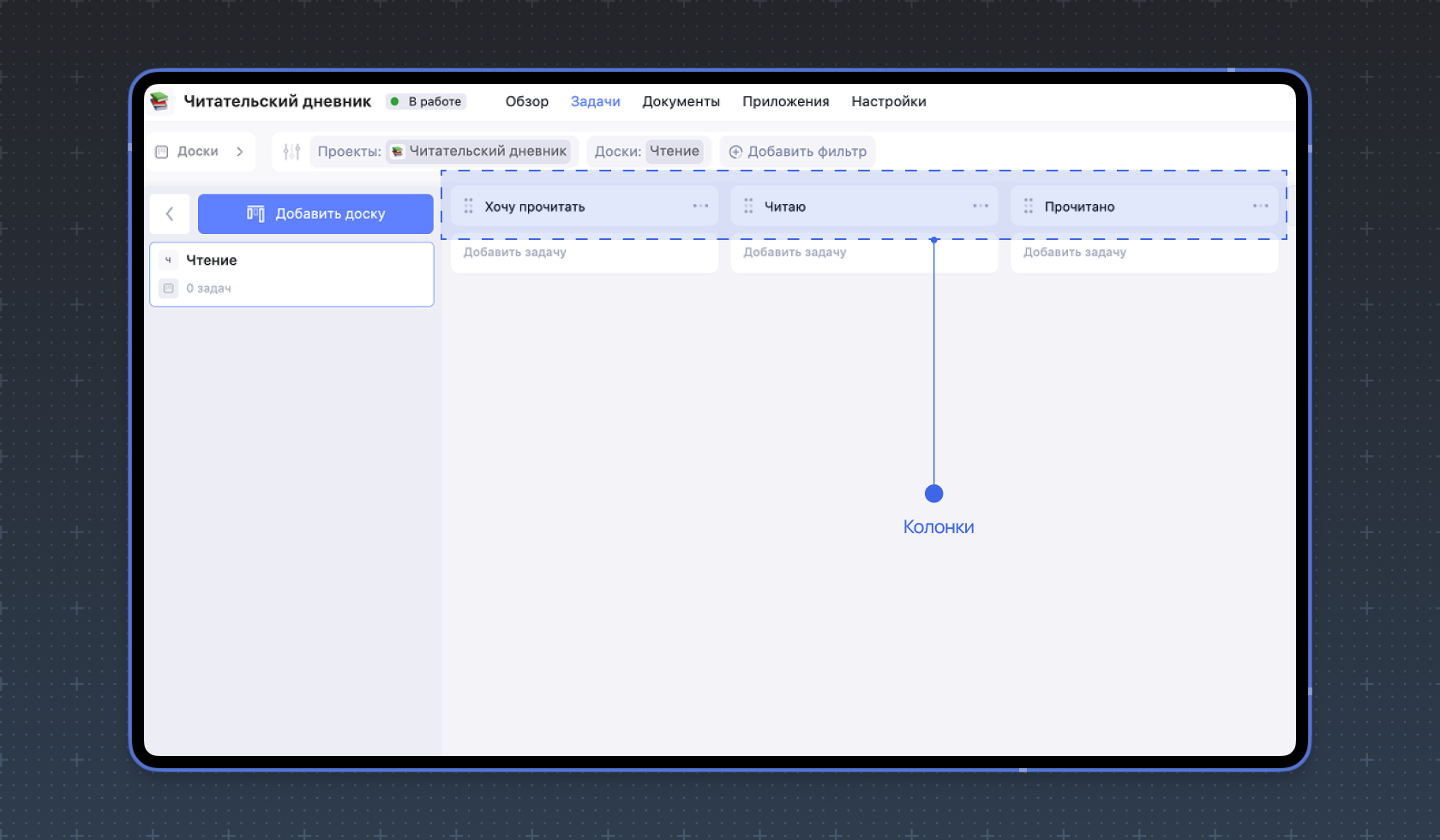This screenshot has height=840, width=1440.
Task: Expand the Доски view selector
Action: [x=200, y=152]
